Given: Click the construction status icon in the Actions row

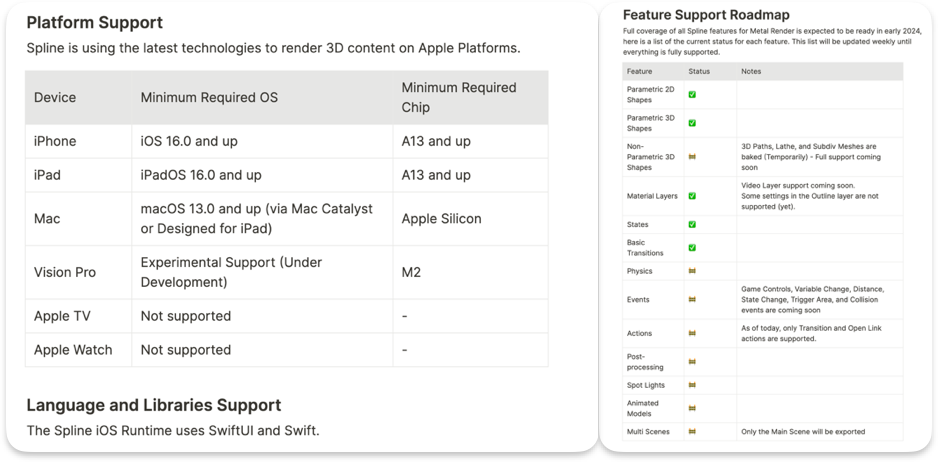Looking at the screenshot, I should [x=692, y=333].
